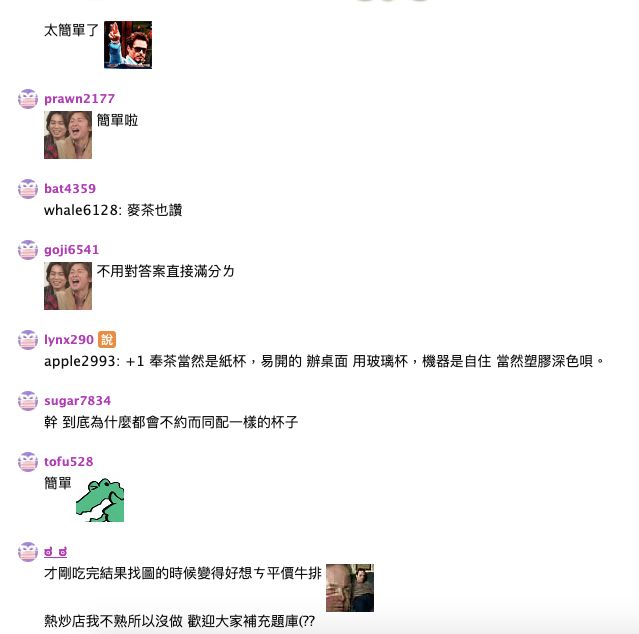Click tofu528's avatar icon
This screenshot has width=639, height=634.
click(x=28, y=462)
